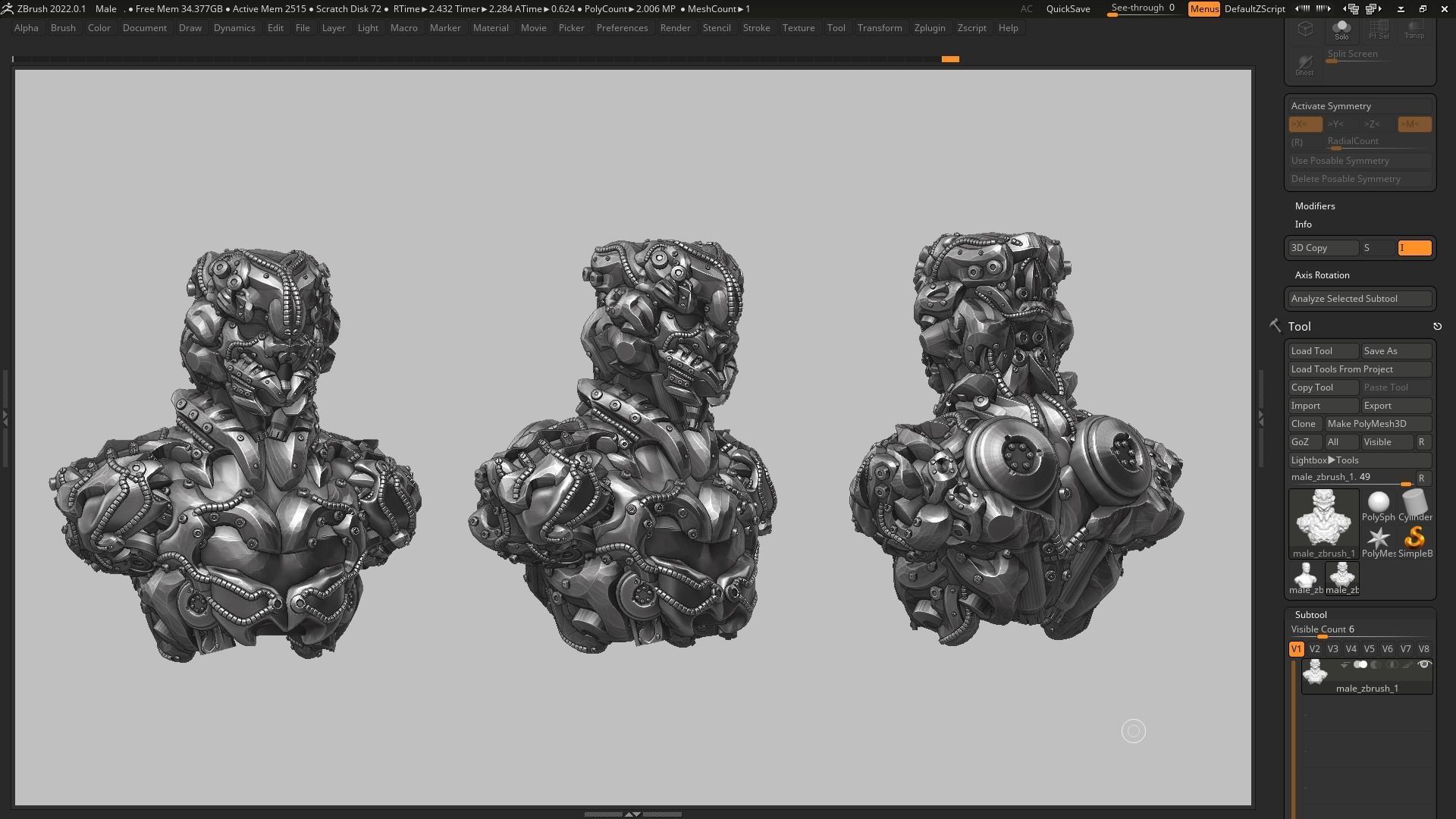Viewport: 1456px width, 819px height.
Task: Enable Solo mode icon
Action: click(1341, 30)
